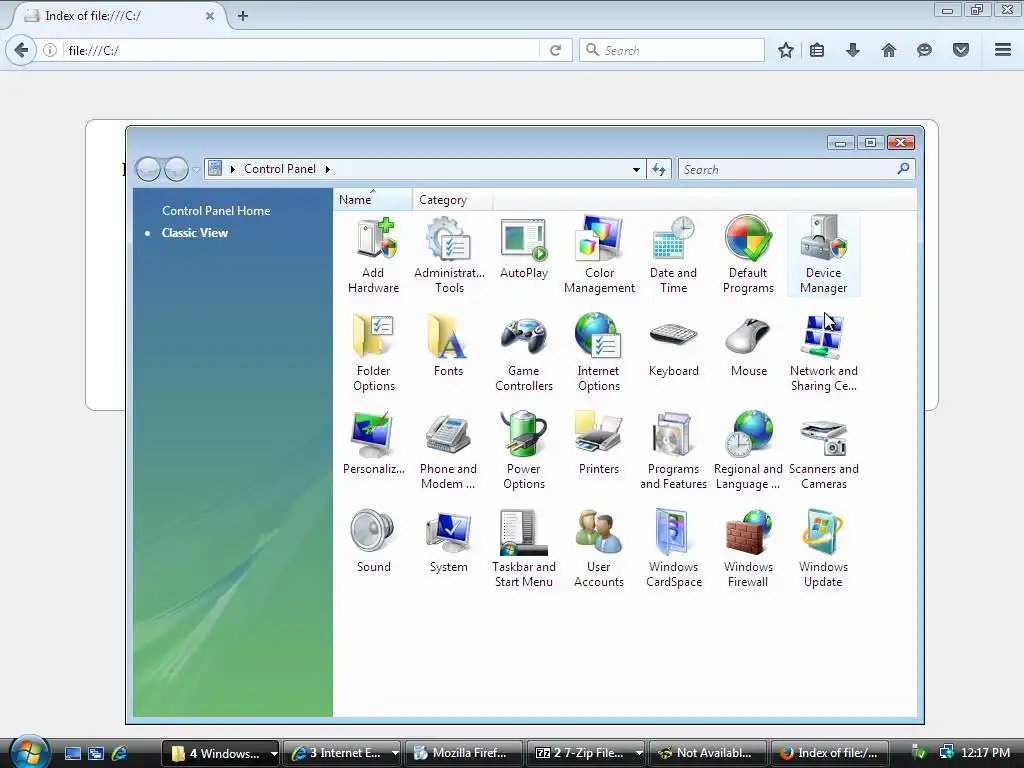The image size is (1024, 768).
Task: Open Administrative Tools icon
Action: point(449,255)
